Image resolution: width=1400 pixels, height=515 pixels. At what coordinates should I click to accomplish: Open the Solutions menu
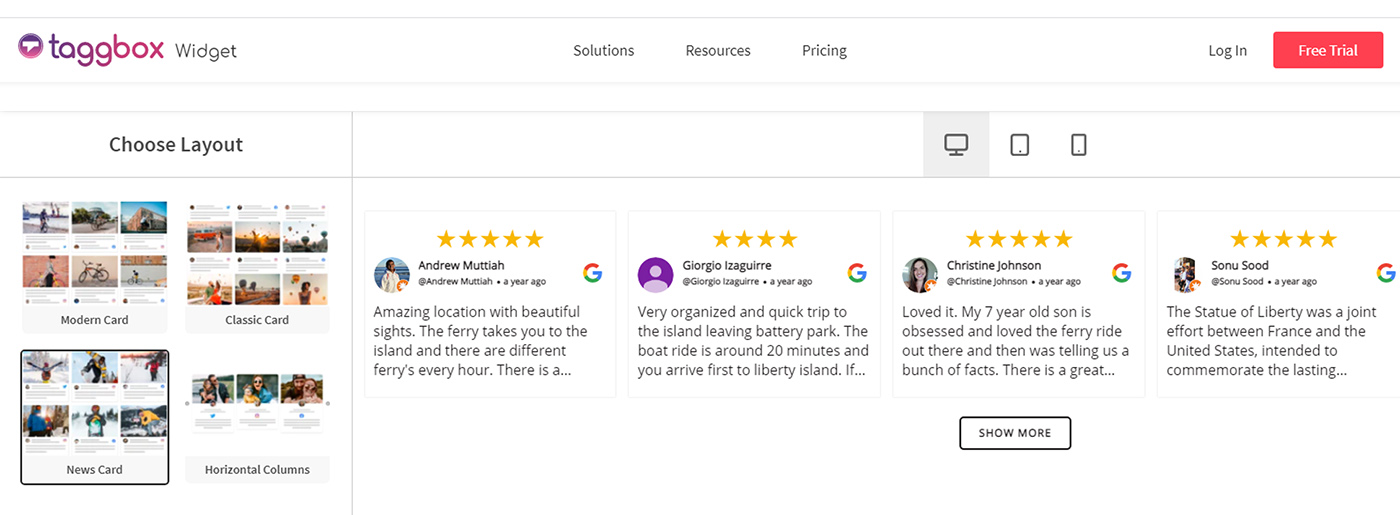[603, 50]
